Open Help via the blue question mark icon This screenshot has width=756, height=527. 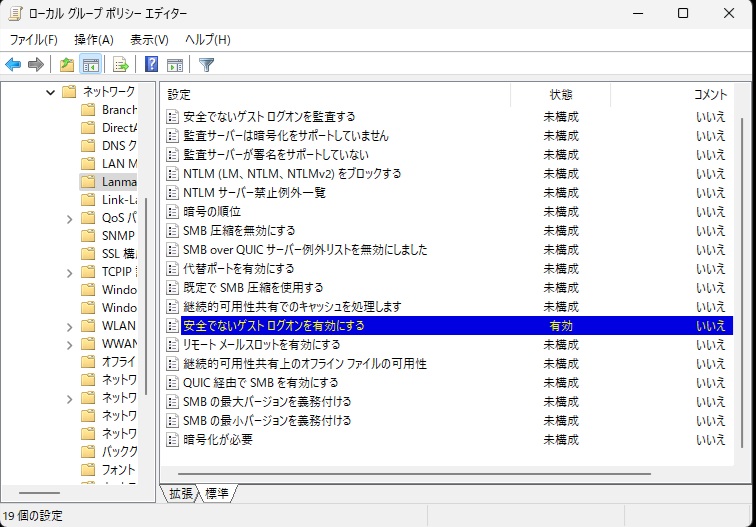tap(152, 65)
